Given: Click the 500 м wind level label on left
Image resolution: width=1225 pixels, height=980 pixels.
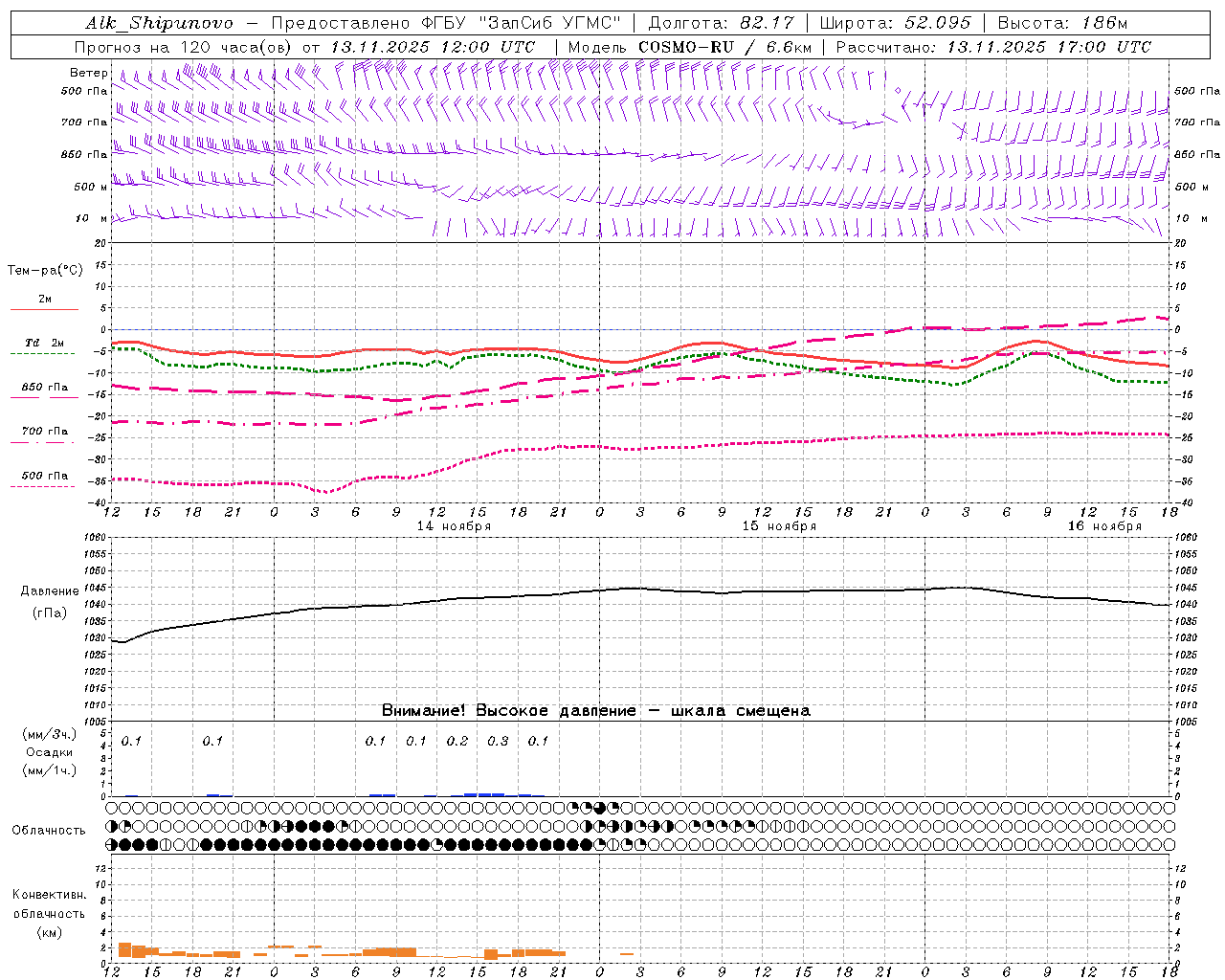Looking at the screenshot, I should click(91, 187).
